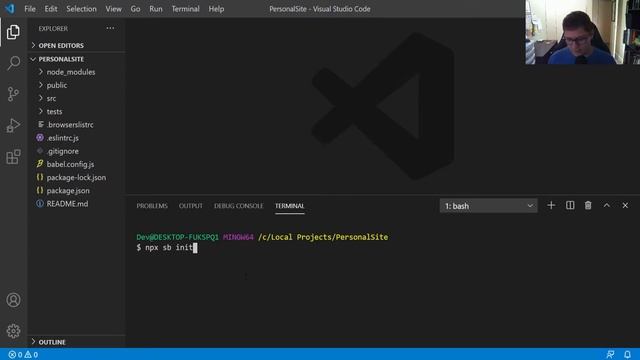The height and width of the screenshot is (360, 640).
Task: Open Explorer more actions ellipsis
Action: [x=110, y=28]
